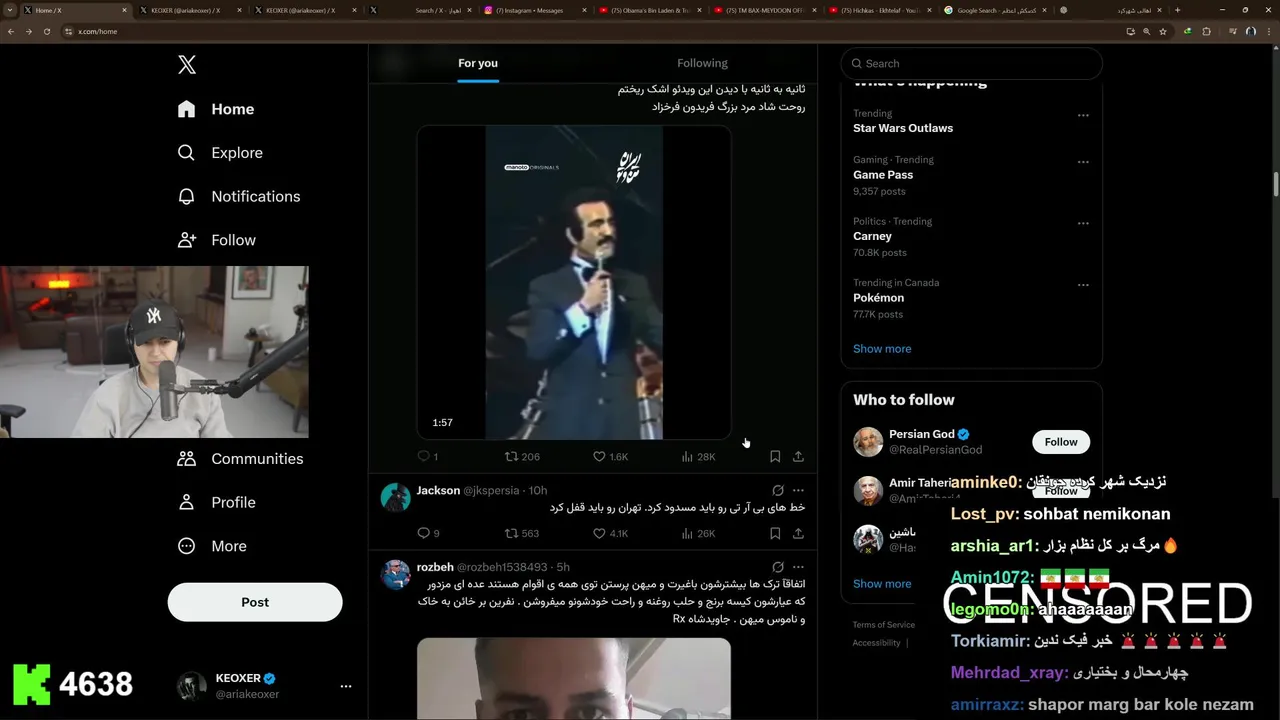Follow Persian God
Image resolution: width=1280 pixels, height=720 pixels.
coord(1061,442)
